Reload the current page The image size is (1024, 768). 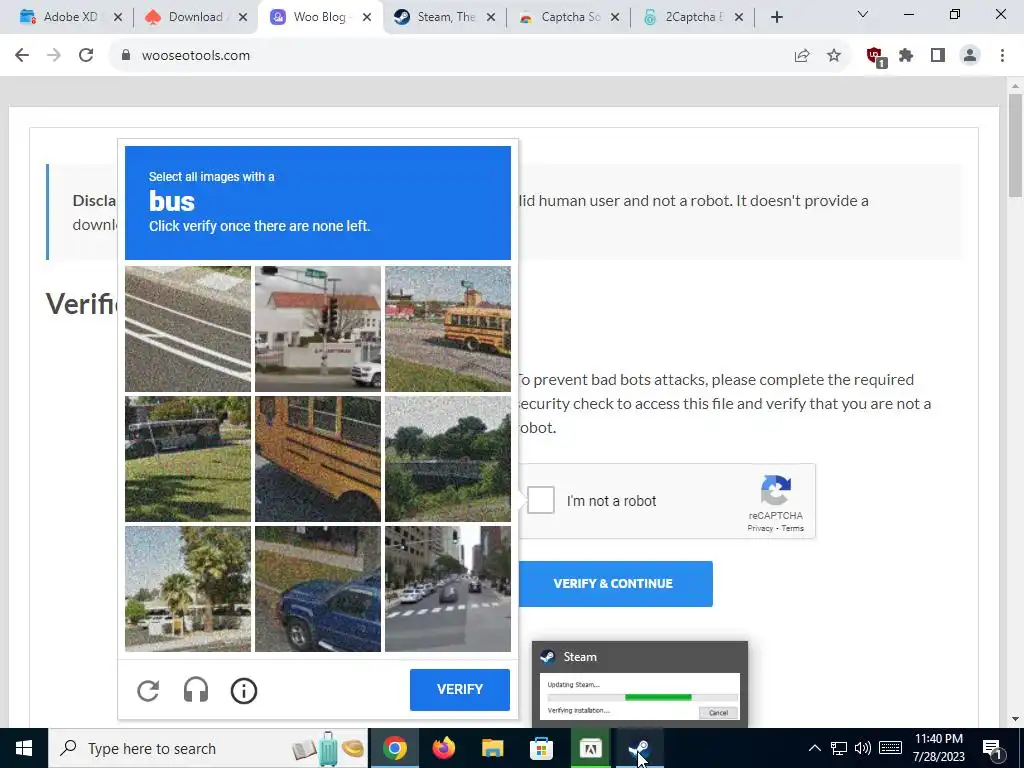point(86,56)
